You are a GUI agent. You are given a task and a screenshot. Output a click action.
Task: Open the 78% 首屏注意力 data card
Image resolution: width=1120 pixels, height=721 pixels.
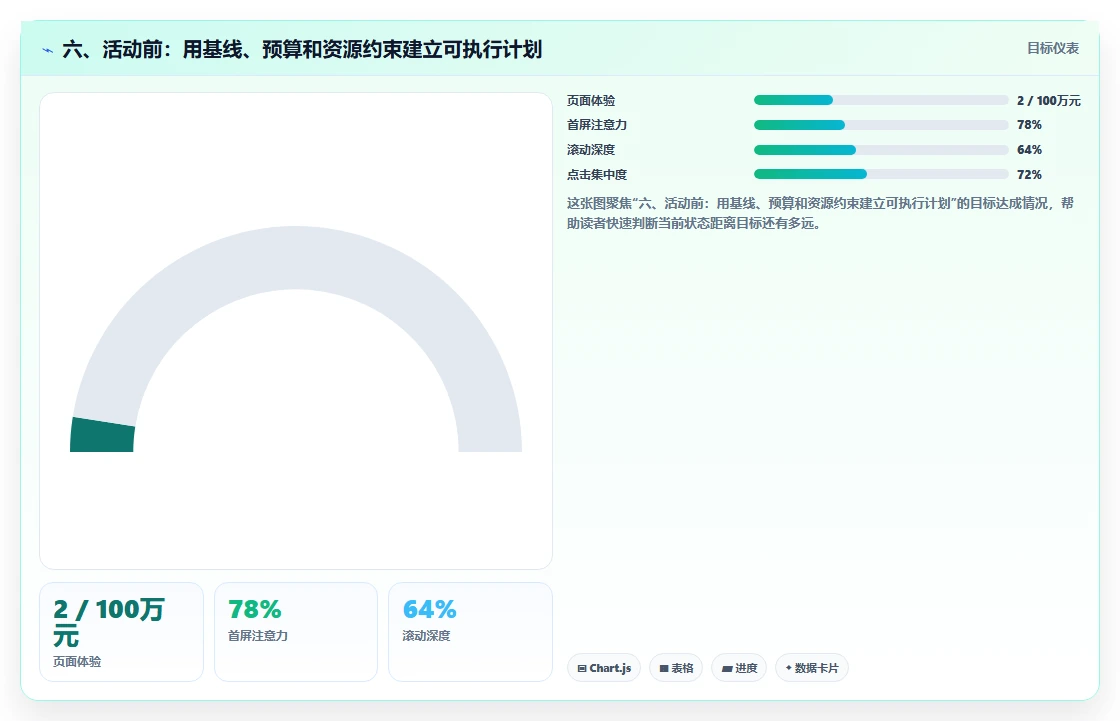(296, 632)
